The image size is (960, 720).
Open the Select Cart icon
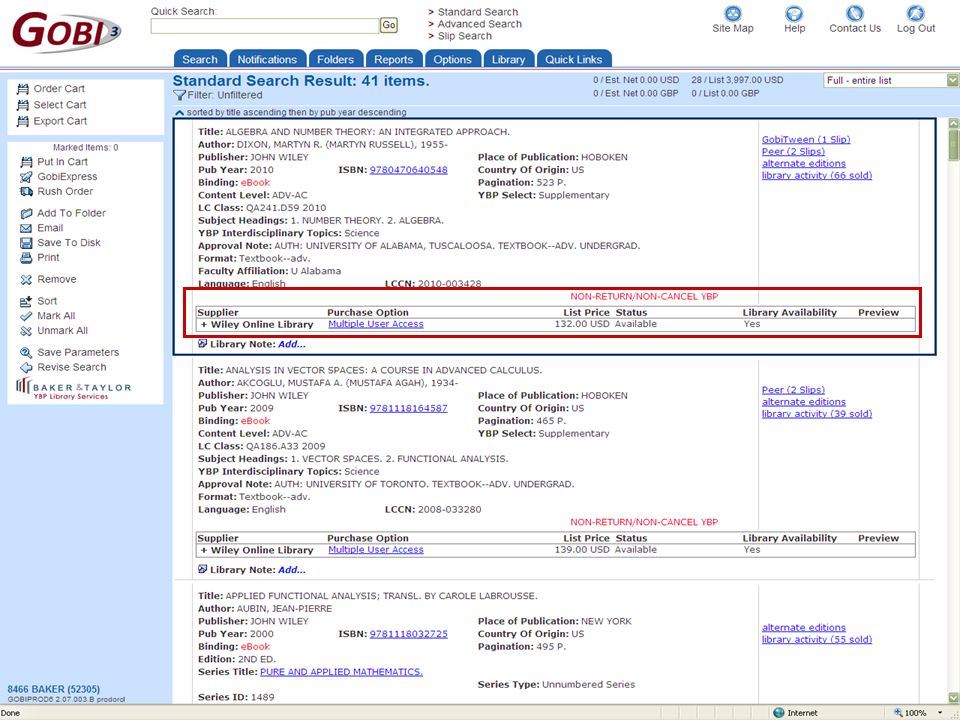click(x=23, y=105)
